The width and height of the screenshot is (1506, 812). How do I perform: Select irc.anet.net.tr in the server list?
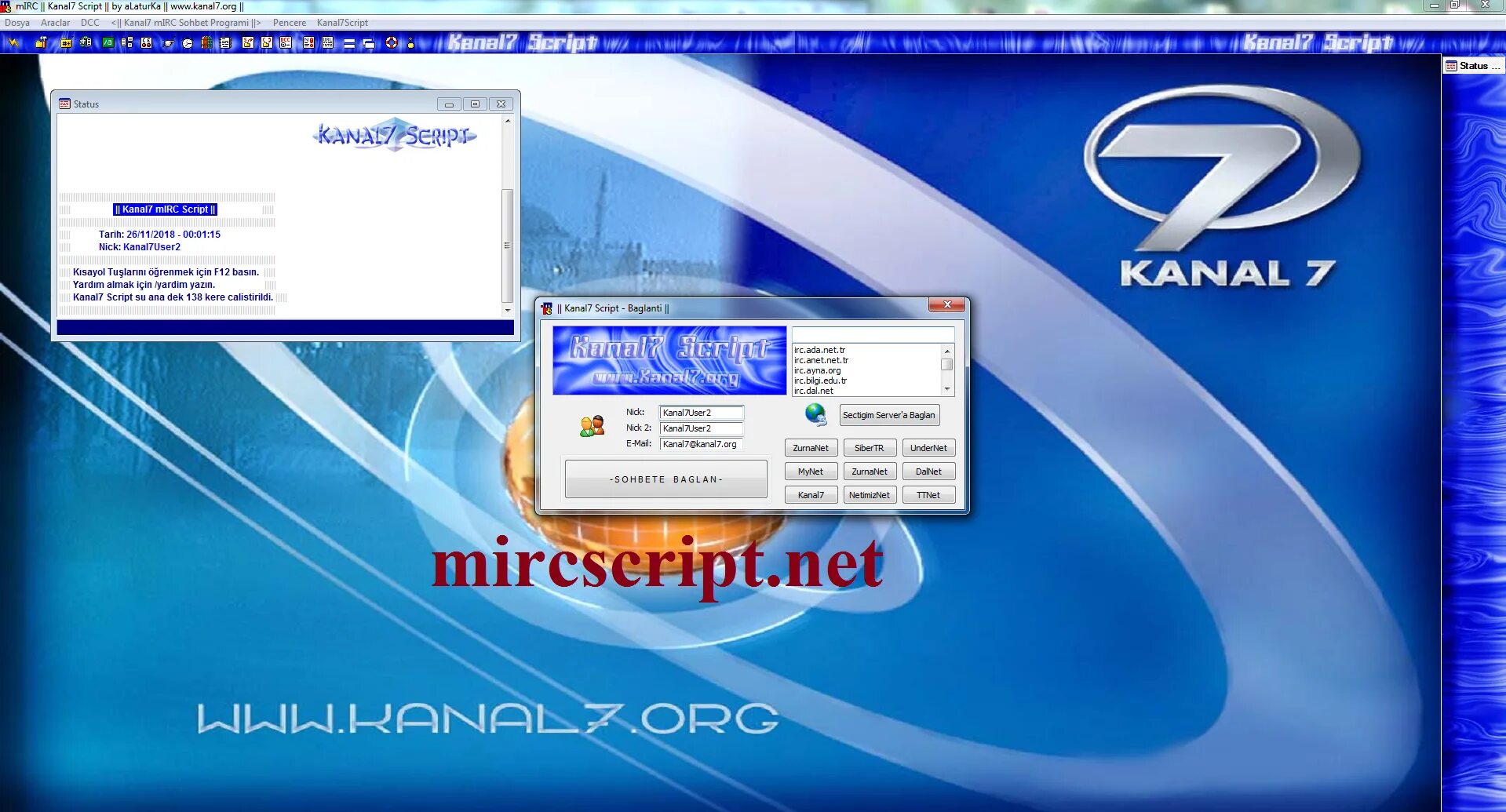[x=866, y=360]
